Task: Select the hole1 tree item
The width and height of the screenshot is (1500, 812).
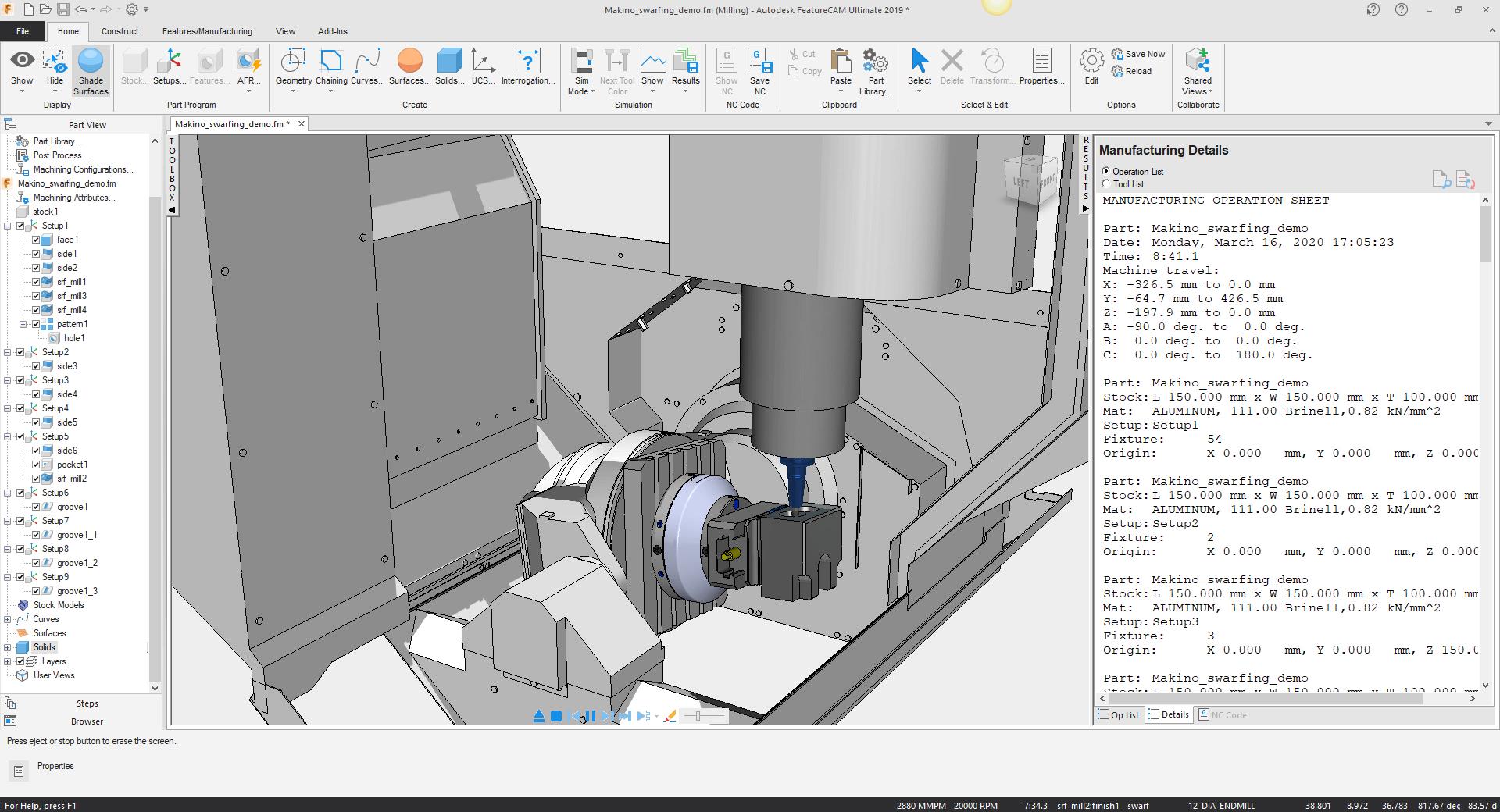Action: click(x=74, y=338)
